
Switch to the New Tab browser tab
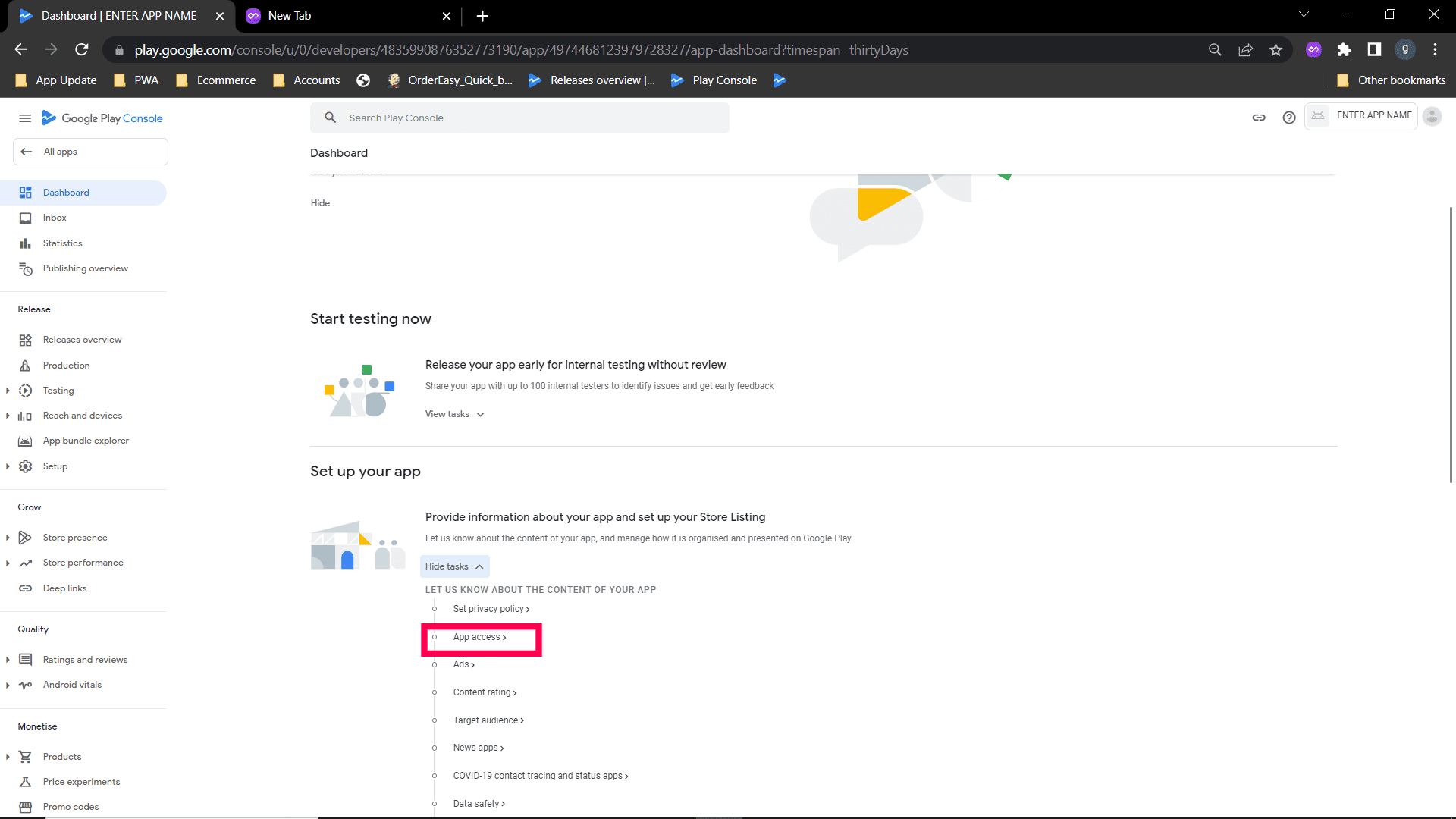tap(290, 16)
